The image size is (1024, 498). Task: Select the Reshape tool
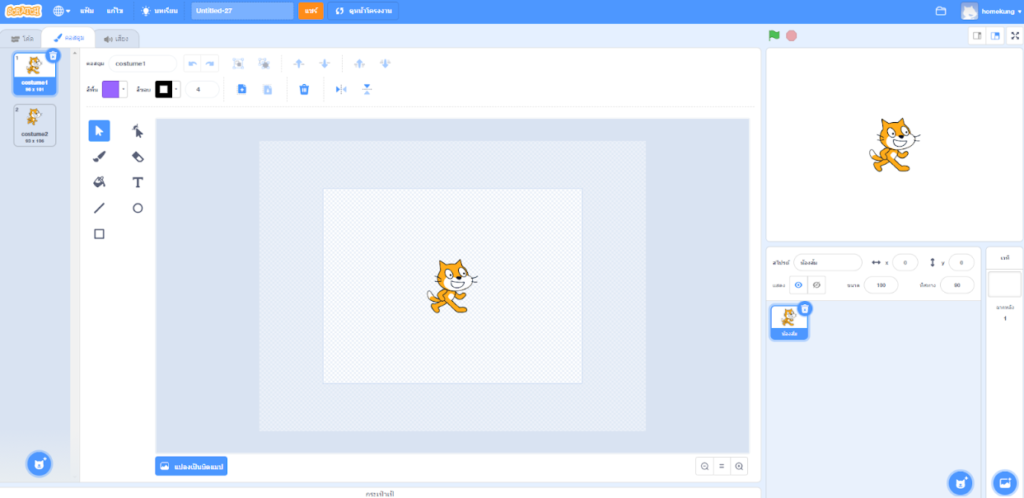coord(138,131)
